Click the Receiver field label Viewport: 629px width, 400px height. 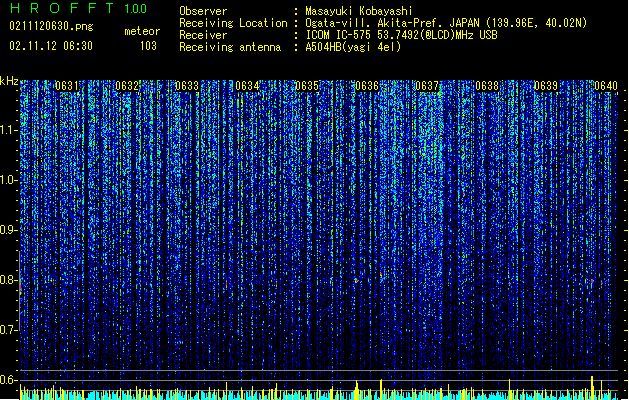203,35
